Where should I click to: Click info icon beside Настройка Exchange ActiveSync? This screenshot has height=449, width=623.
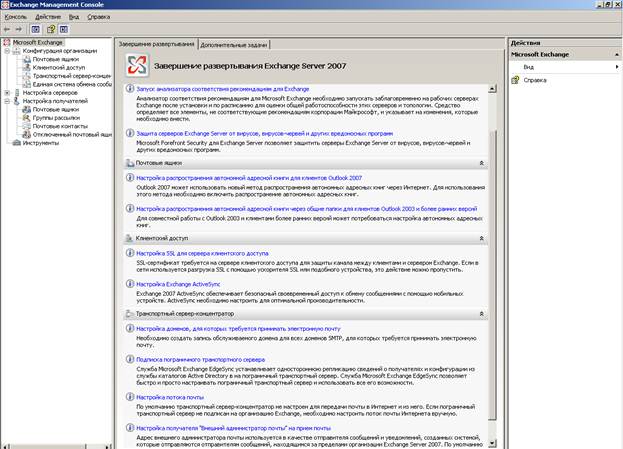pos(130,284)
